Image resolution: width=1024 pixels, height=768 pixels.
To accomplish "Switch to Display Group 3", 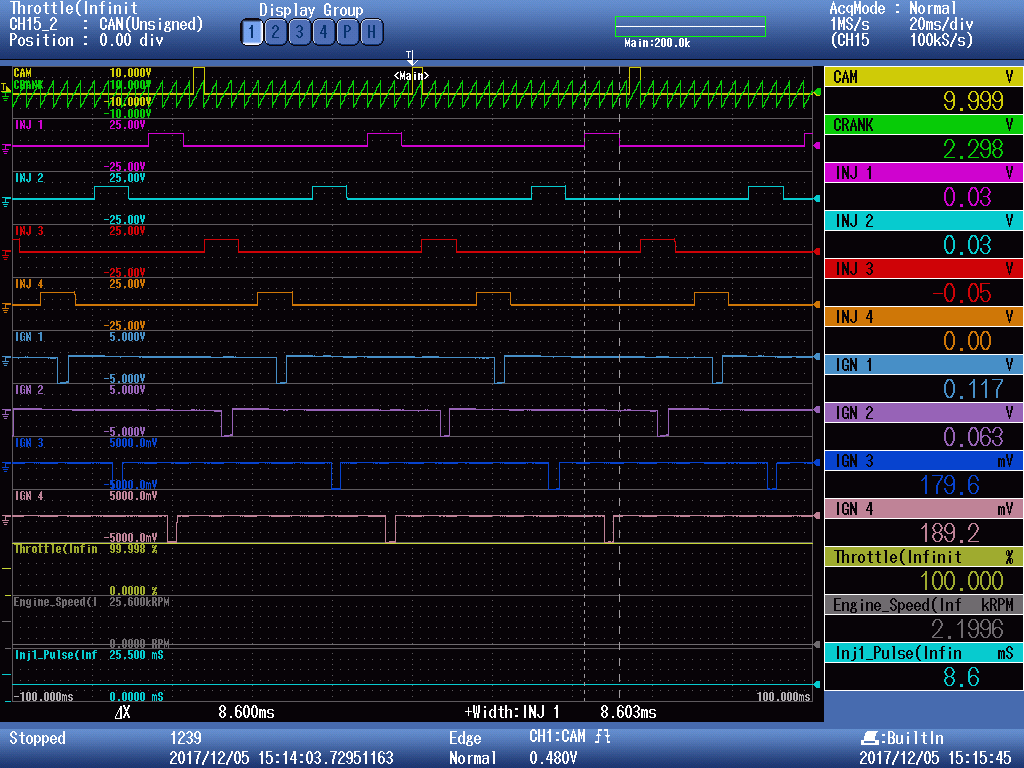I will [299, 32].
